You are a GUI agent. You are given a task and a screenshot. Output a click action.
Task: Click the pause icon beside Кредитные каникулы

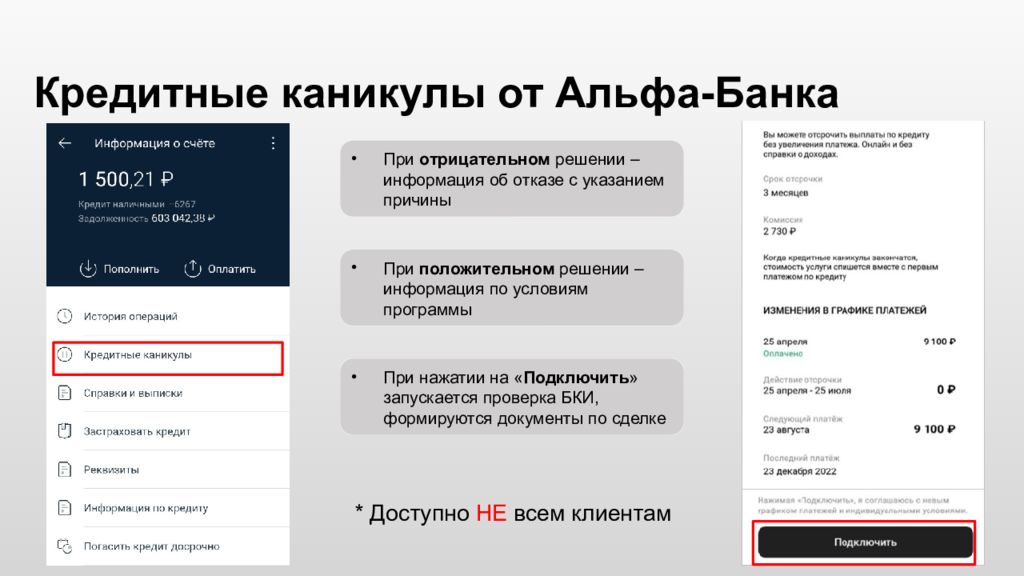pyautogui.click(x=65, y=355)
